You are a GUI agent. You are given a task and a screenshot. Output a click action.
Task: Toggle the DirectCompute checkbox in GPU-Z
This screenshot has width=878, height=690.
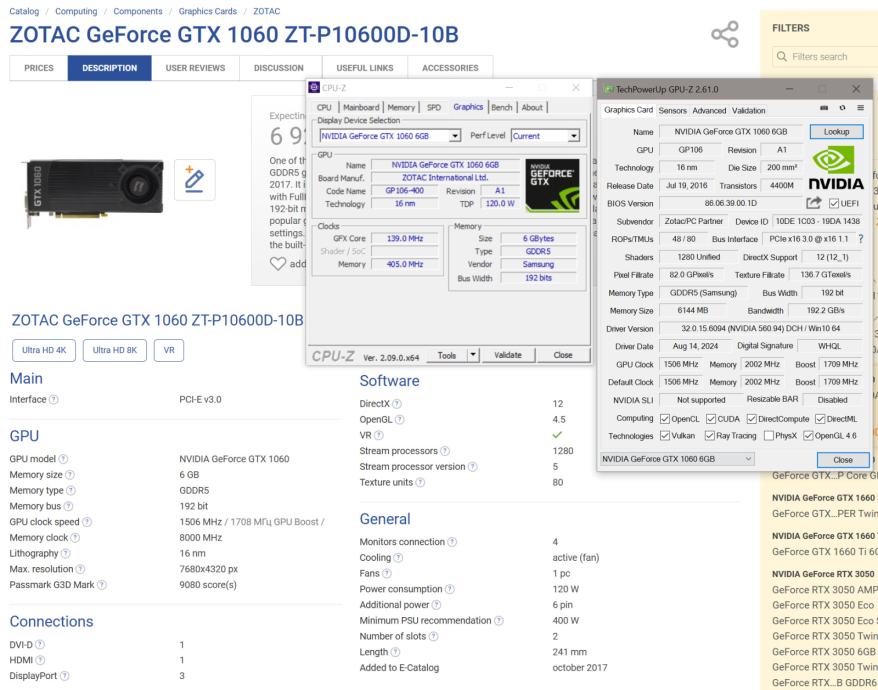751,418
